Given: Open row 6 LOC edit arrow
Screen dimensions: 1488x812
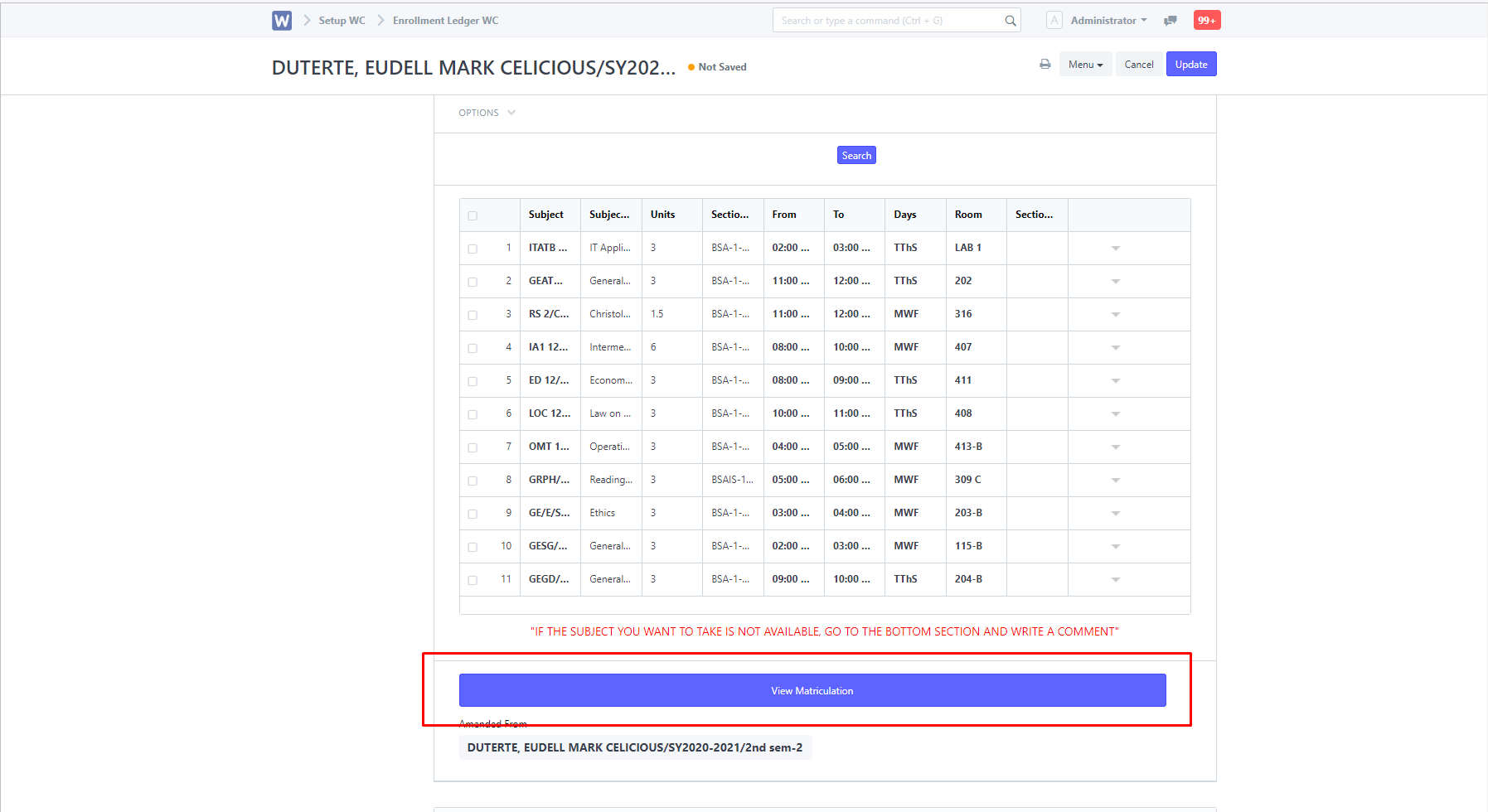Looking at the screenshot, I should coord(1116,414).
